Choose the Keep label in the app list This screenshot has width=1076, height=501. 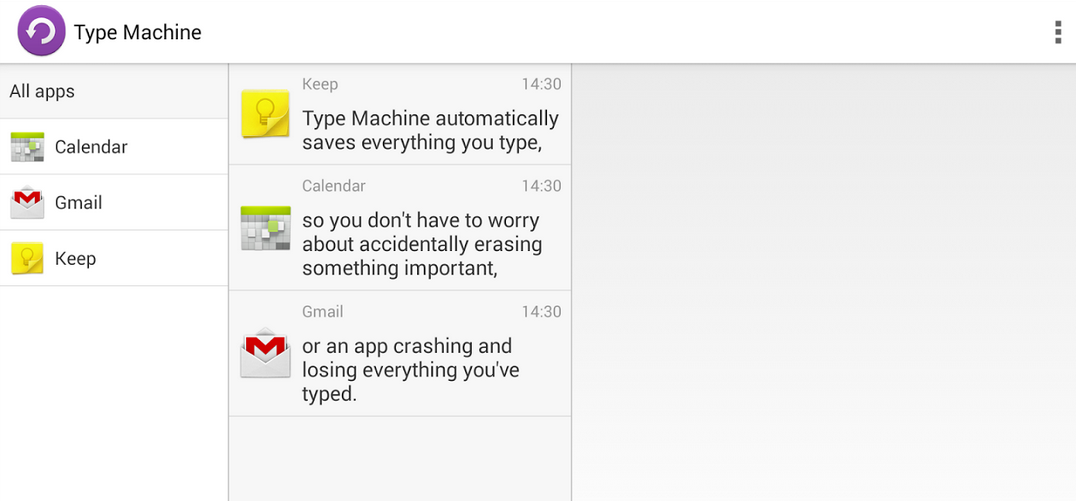click(75, 259)
